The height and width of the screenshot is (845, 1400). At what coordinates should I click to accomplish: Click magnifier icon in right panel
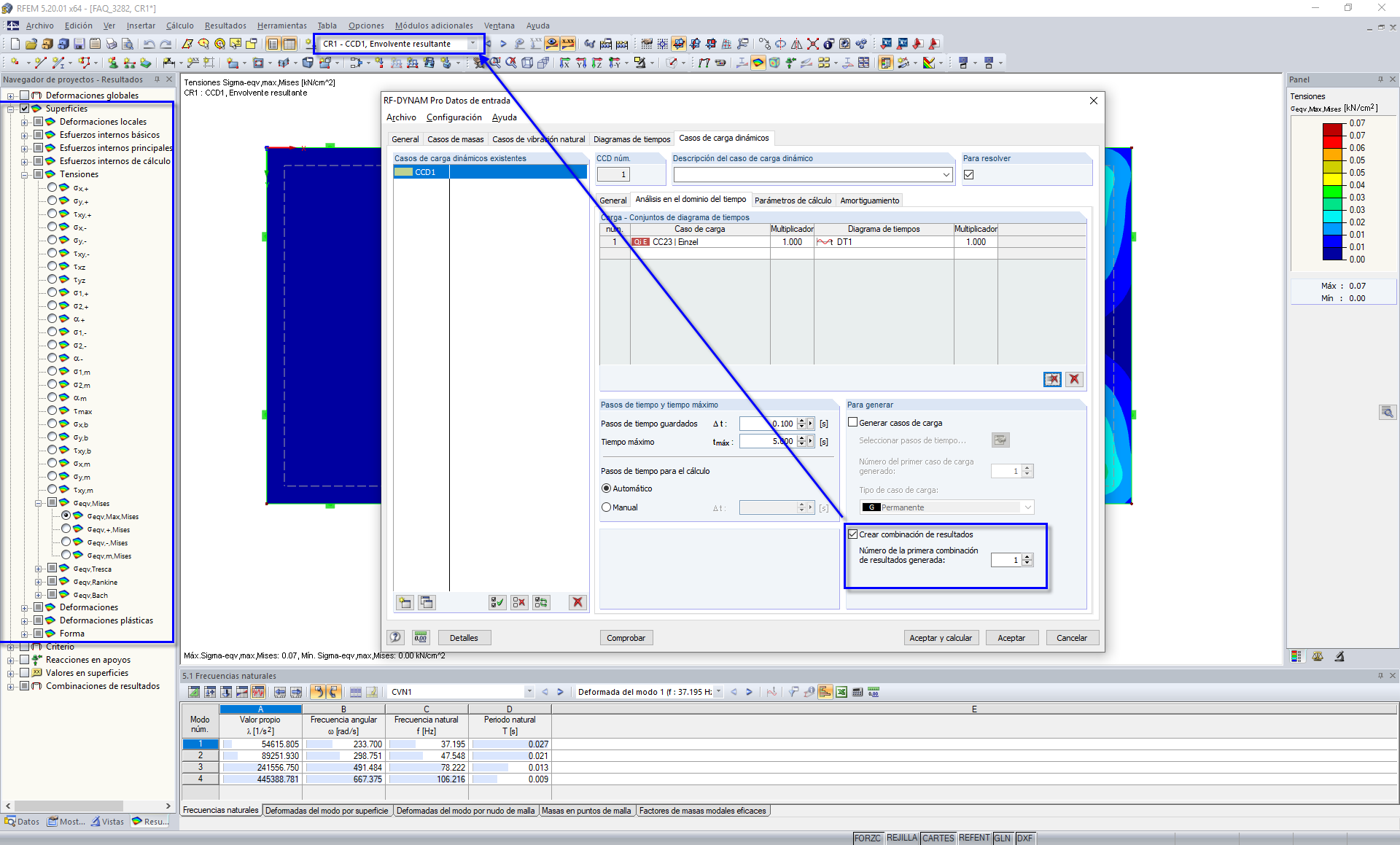click(x=1387, y=413)
